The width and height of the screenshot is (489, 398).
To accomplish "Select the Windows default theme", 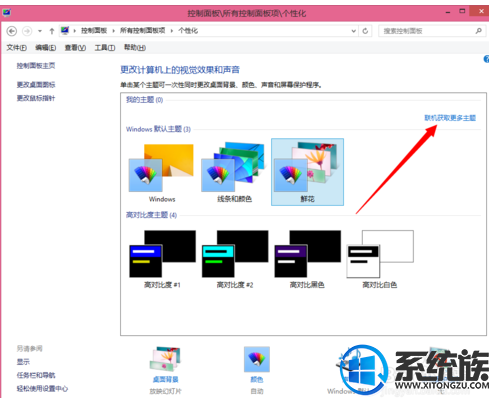I will [x=162, y=172].
